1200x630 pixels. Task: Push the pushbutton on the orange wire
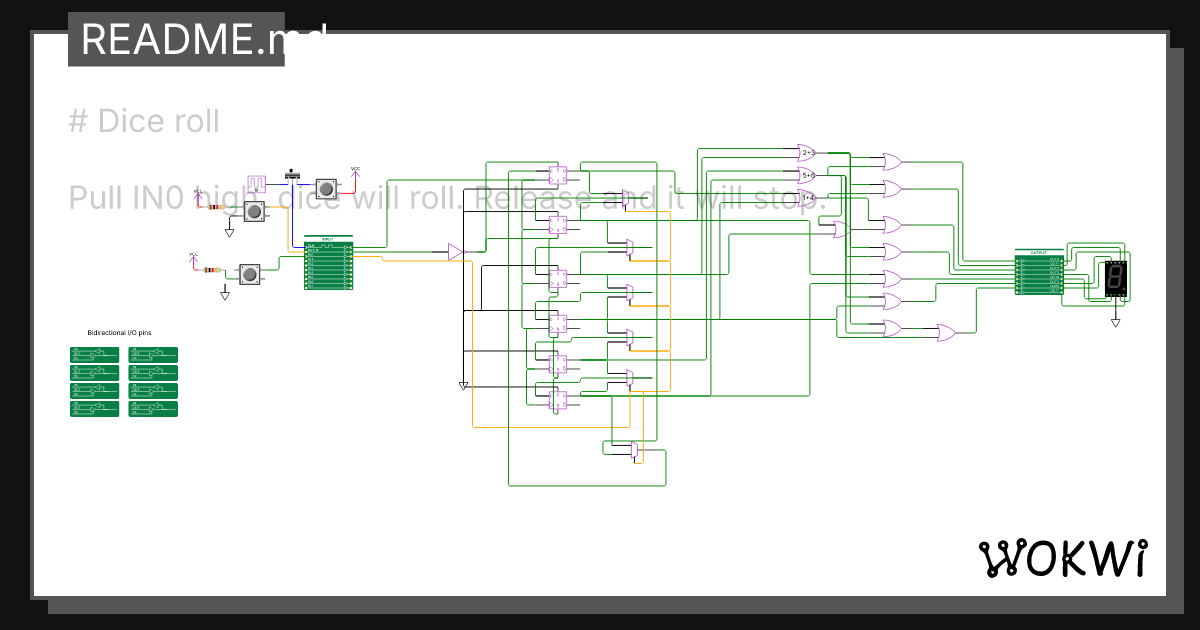256,211
